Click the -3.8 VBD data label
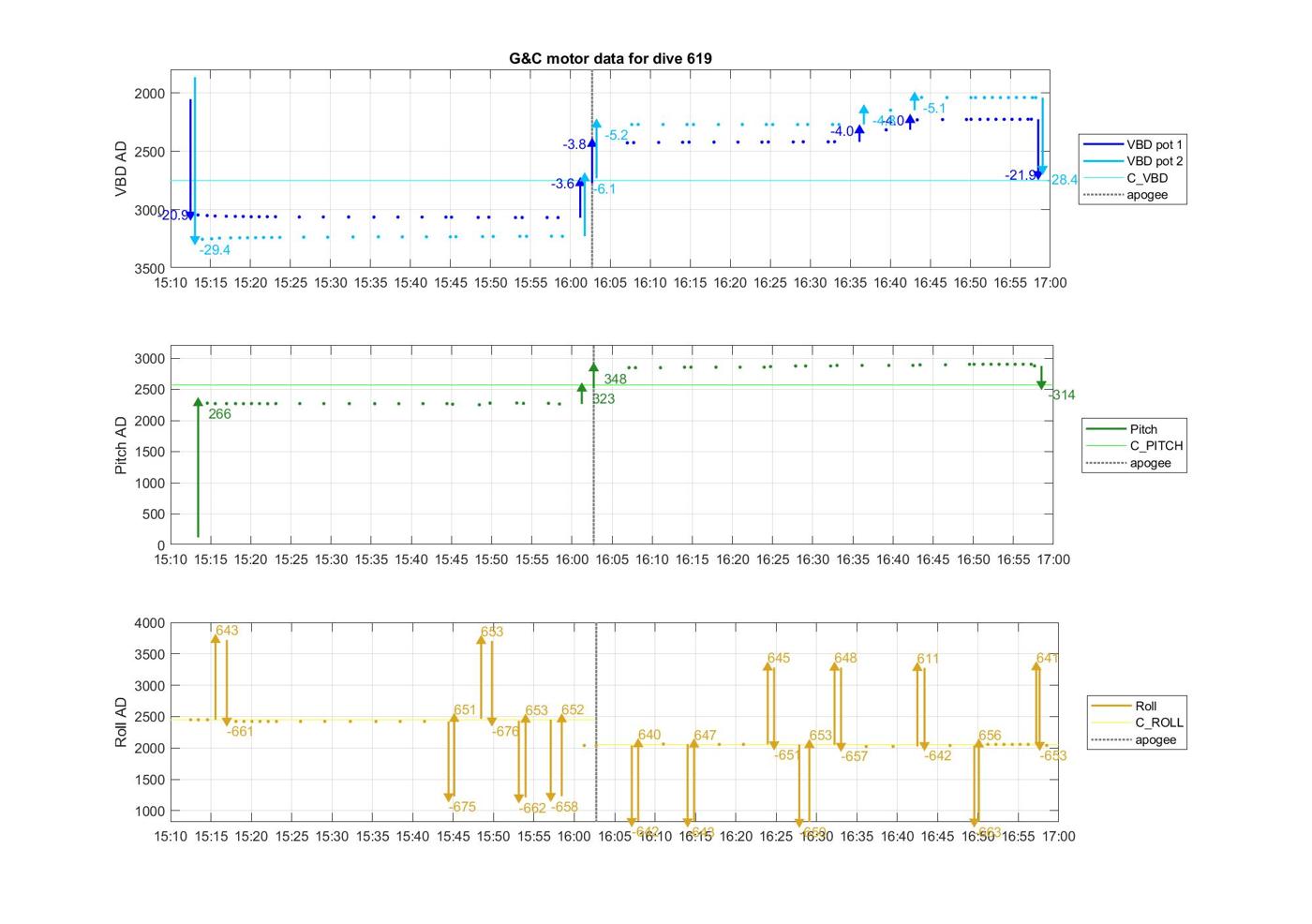This screenshot has height=924, width=1312. pyautogui.click(x=574, y=144)
